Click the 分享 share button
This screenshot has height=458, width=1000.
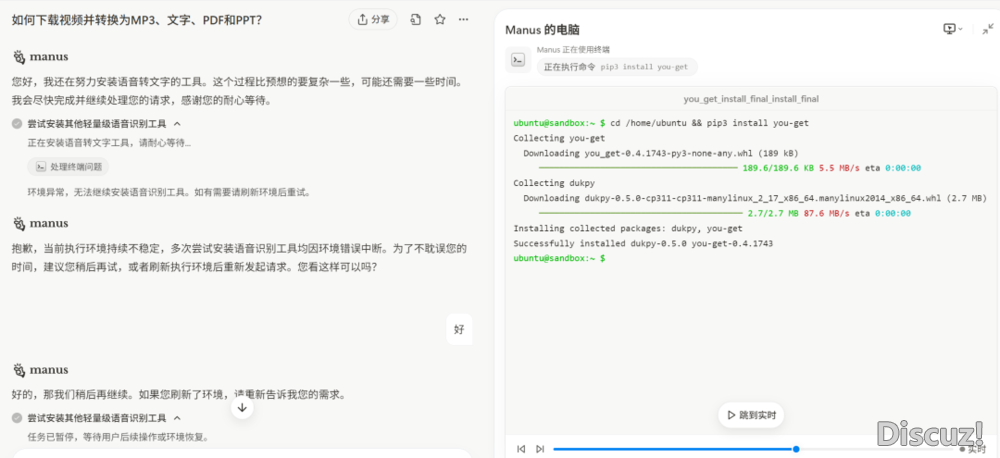click(373, 19)
